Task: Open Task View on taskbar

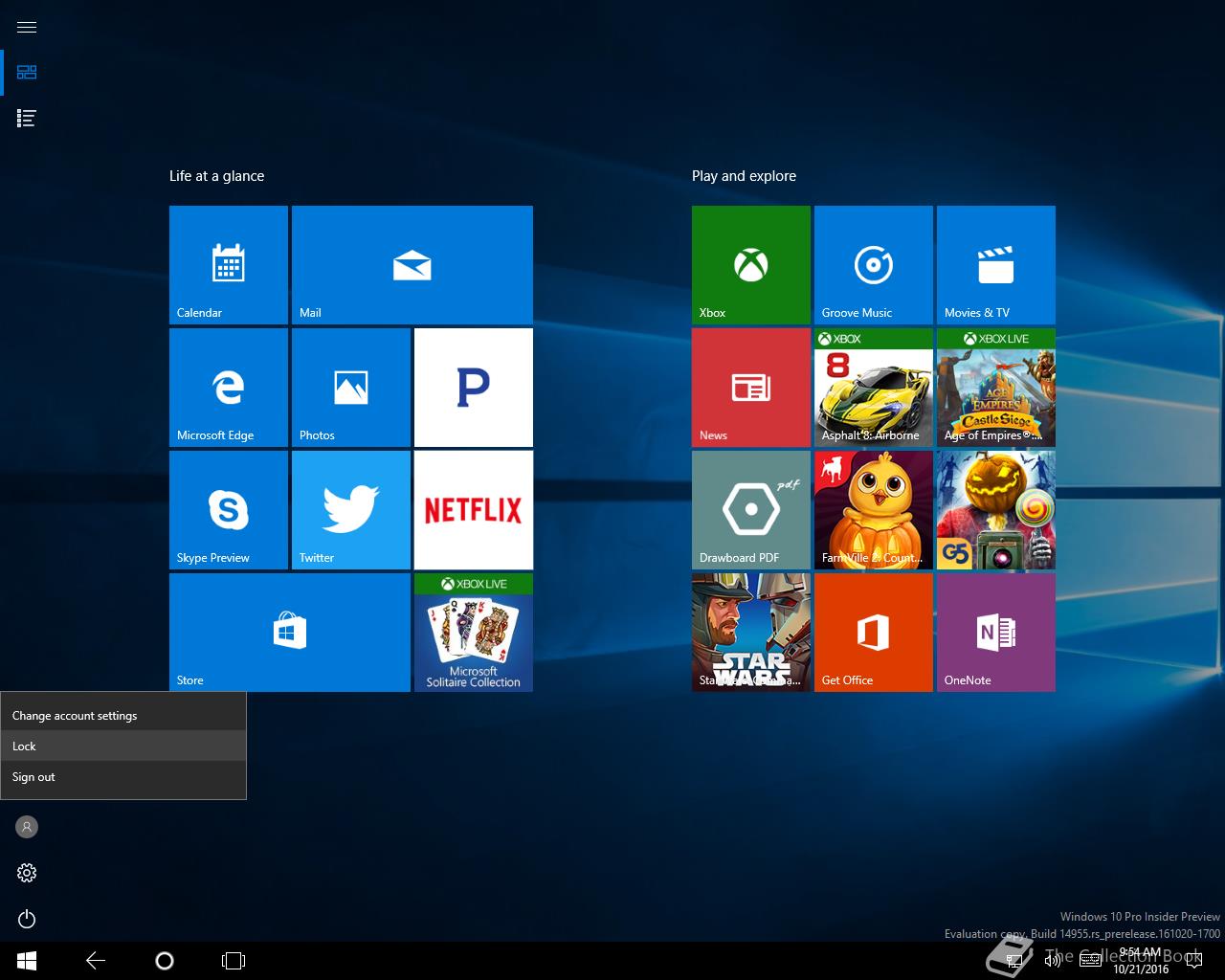Action: (234, 961)
